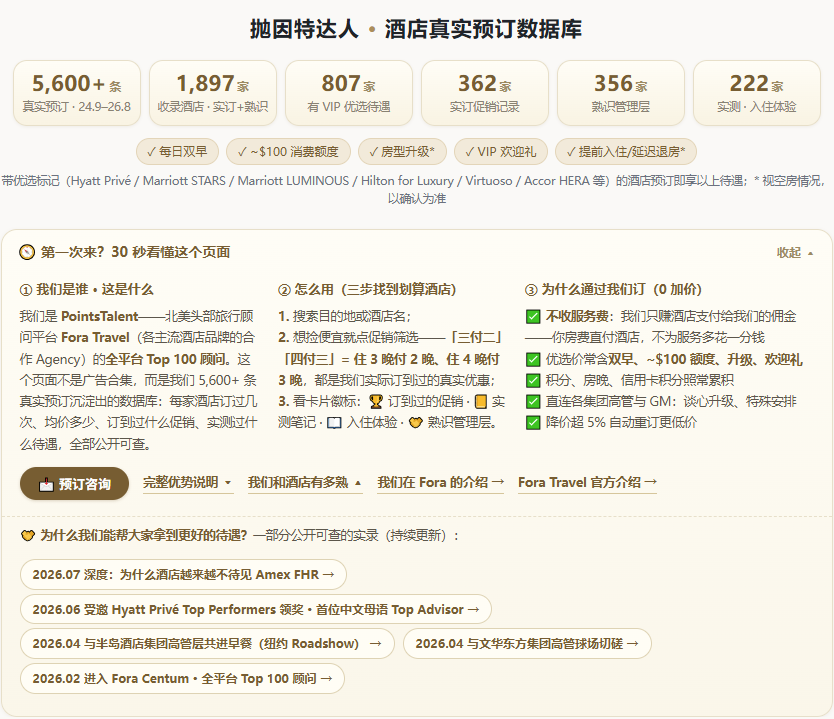
Task: Select the 807 有 VIP 优选待遇 card
Action: point(349,93)
